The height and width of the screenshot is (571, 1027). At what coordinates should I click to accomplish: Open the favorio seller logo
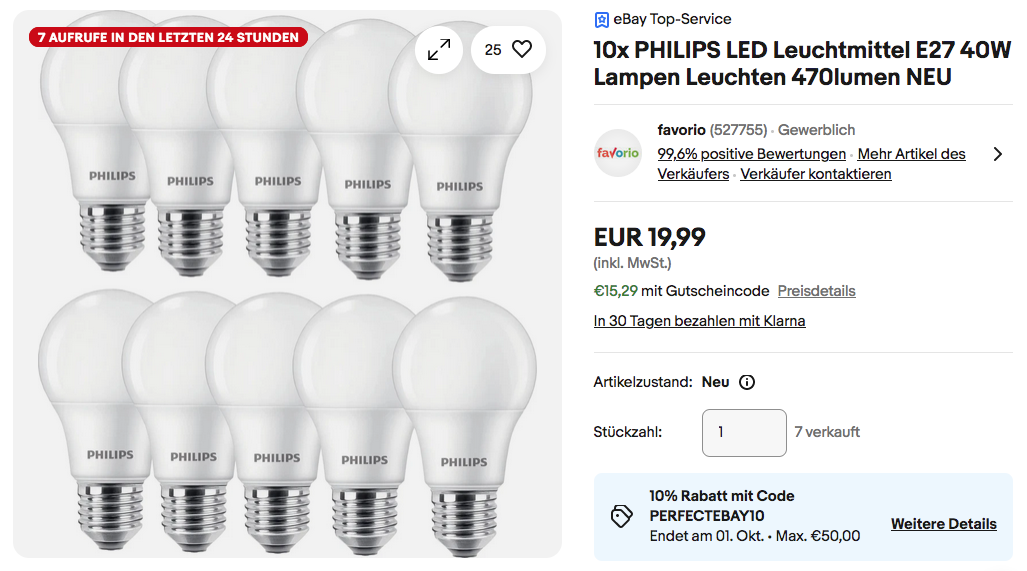[618, 153]
